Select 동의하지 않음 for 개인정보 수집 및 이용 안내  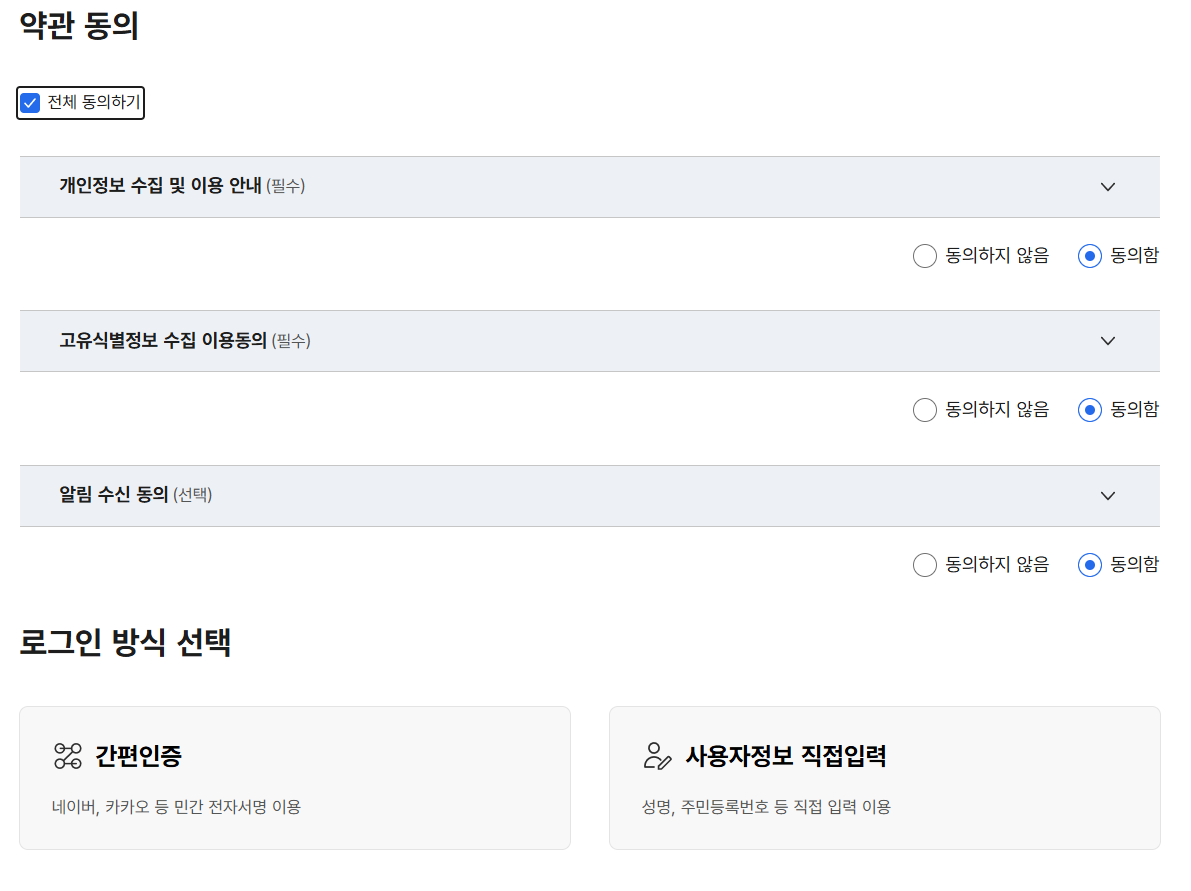(x=925, y=256)
